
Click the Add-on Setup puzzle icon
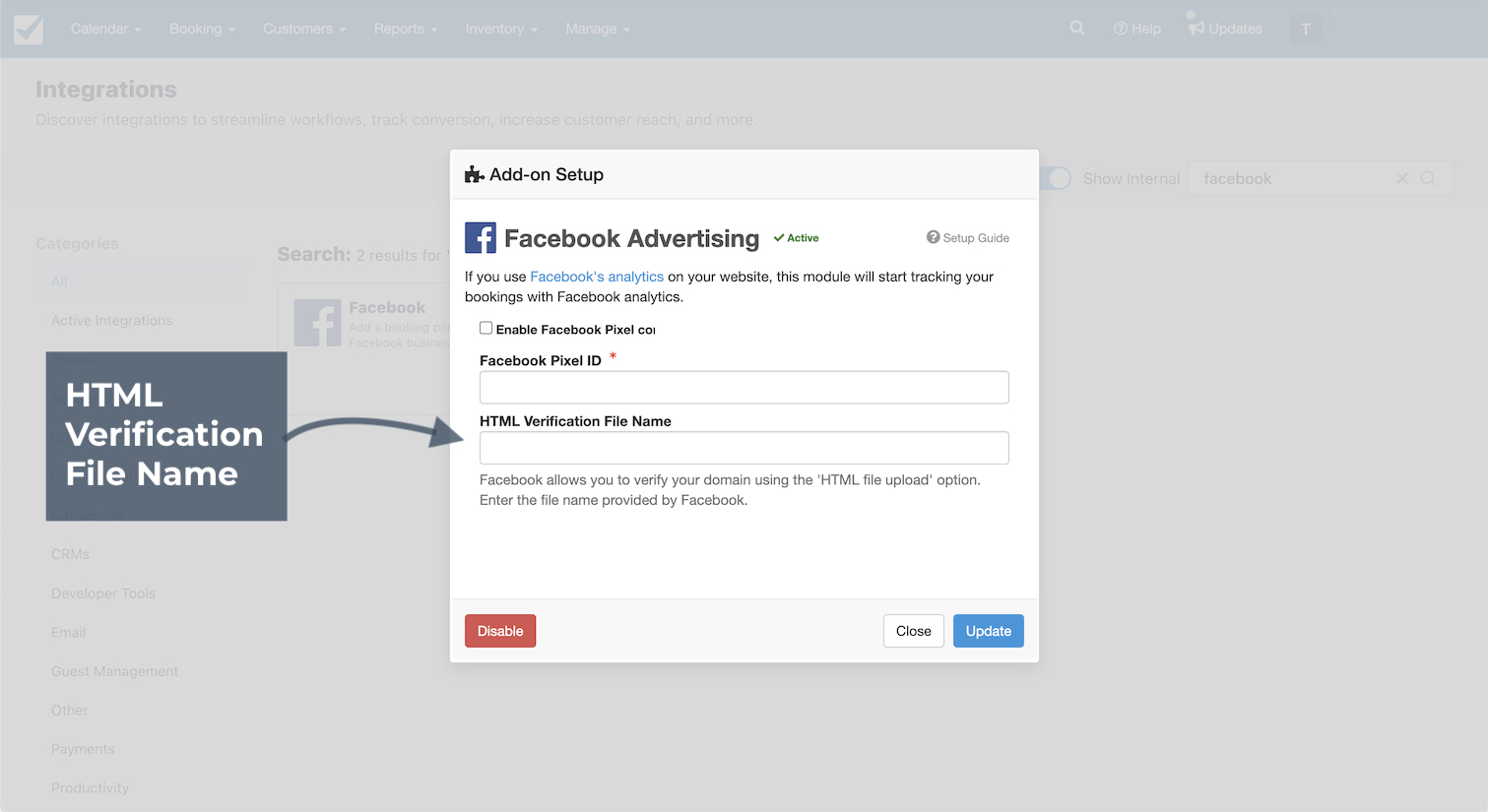[x=474, y=174]
